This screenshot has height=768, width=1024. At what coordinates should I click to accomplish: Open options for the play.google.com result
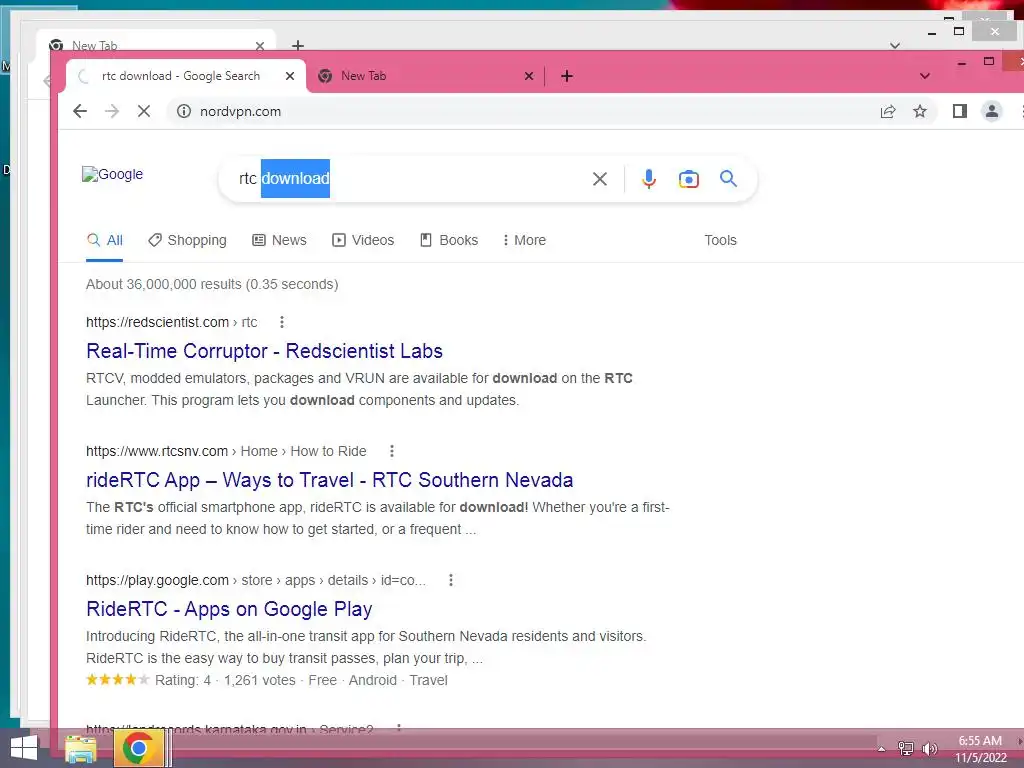(451, 580)
